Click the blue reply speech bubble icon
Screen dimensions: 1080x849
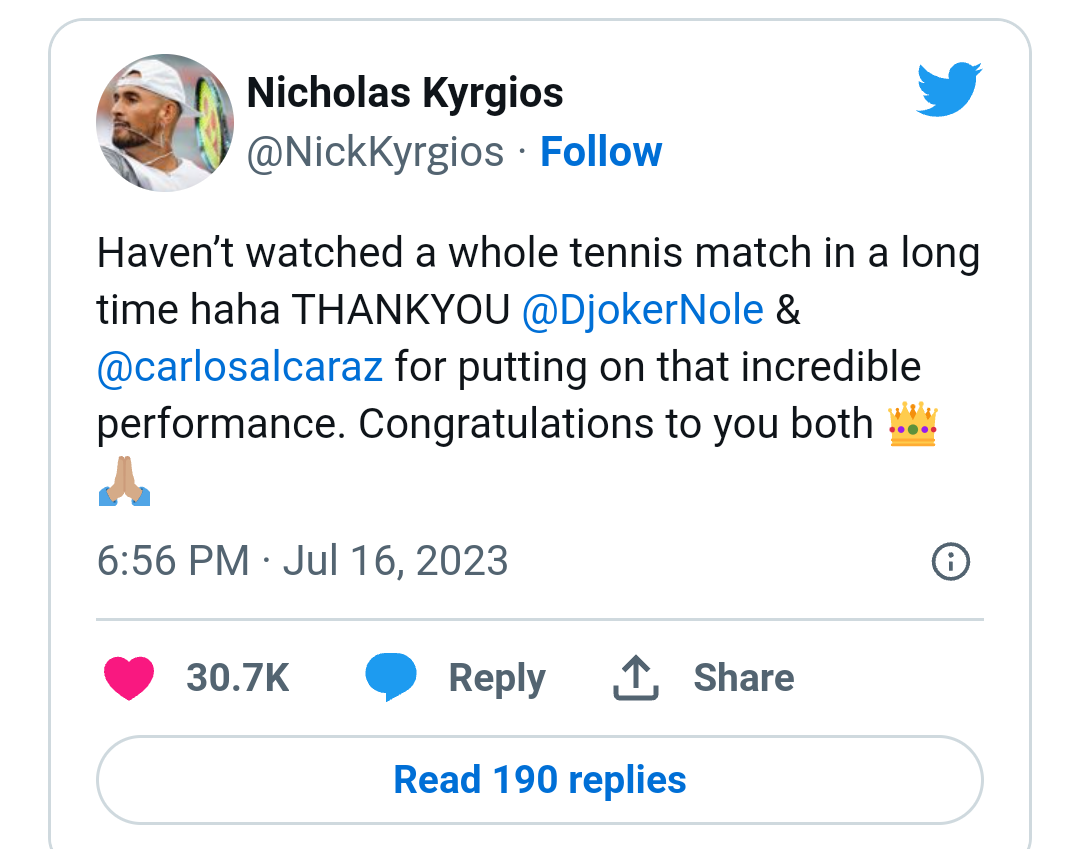coord(390,677)
